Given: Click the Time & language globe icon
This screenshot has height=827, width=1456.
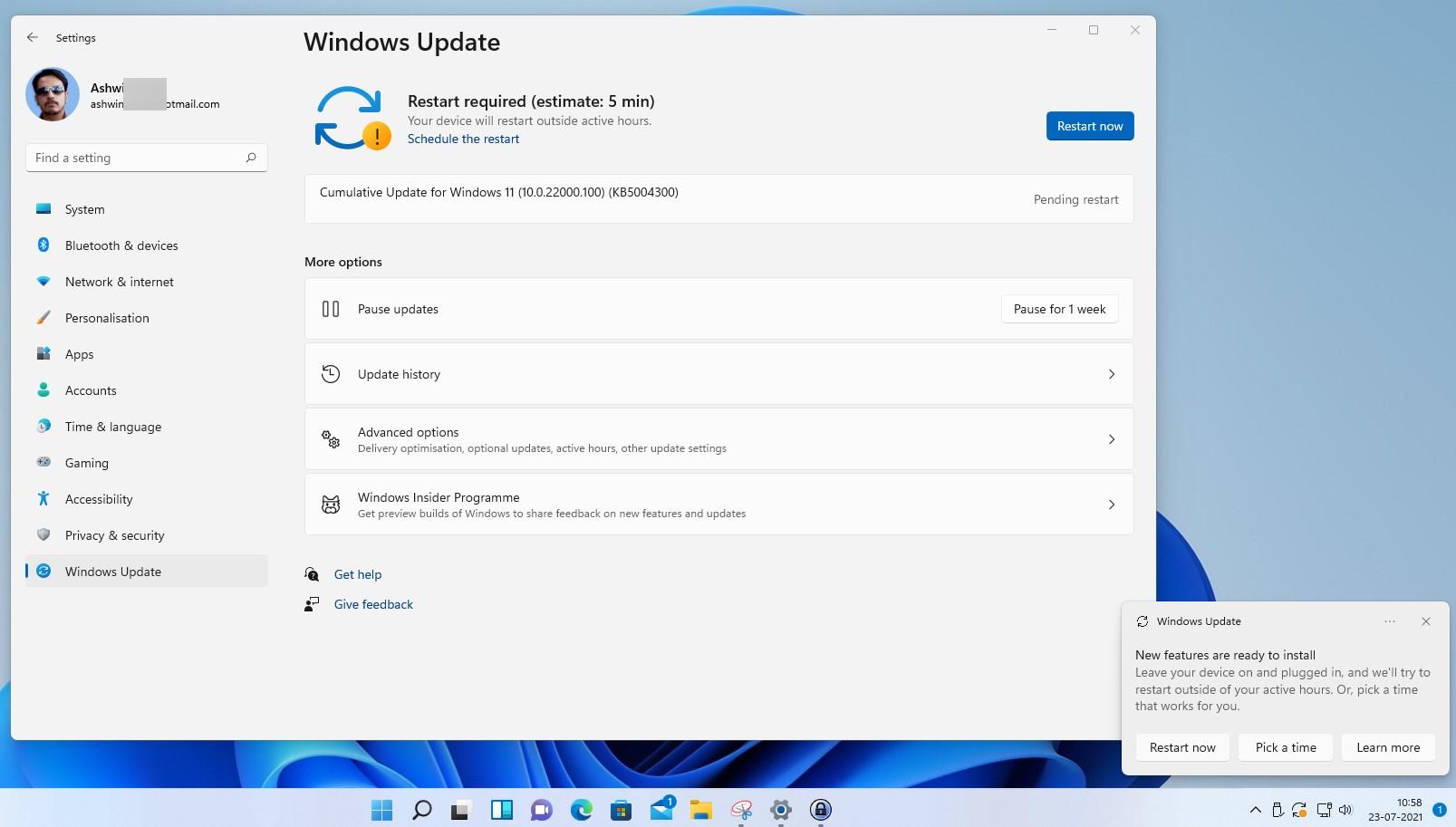Looking at the screenshot, I should tap(43, 426).
